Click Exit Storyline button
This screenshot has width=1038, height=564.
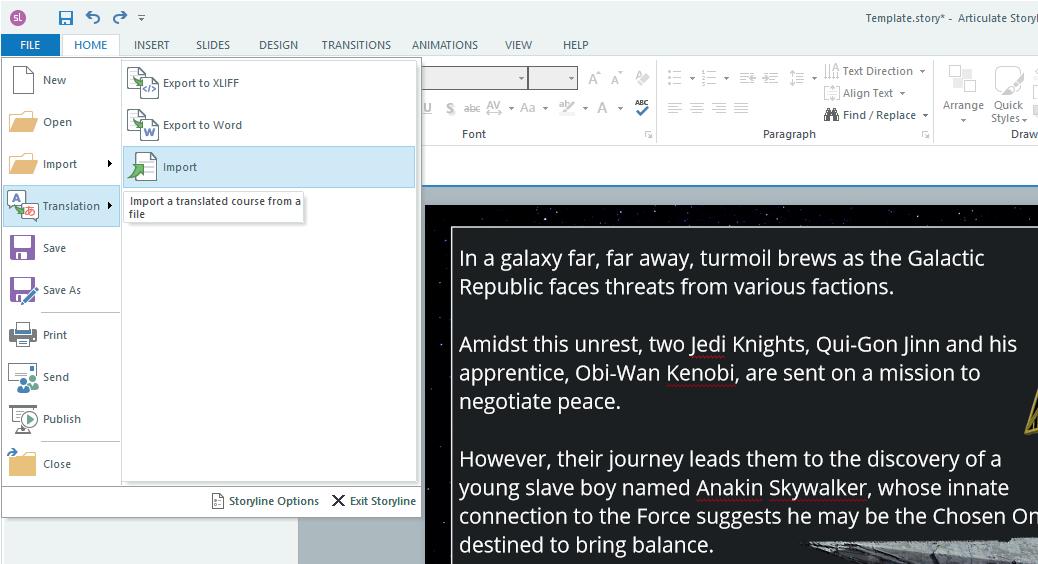tap(373, 501)
